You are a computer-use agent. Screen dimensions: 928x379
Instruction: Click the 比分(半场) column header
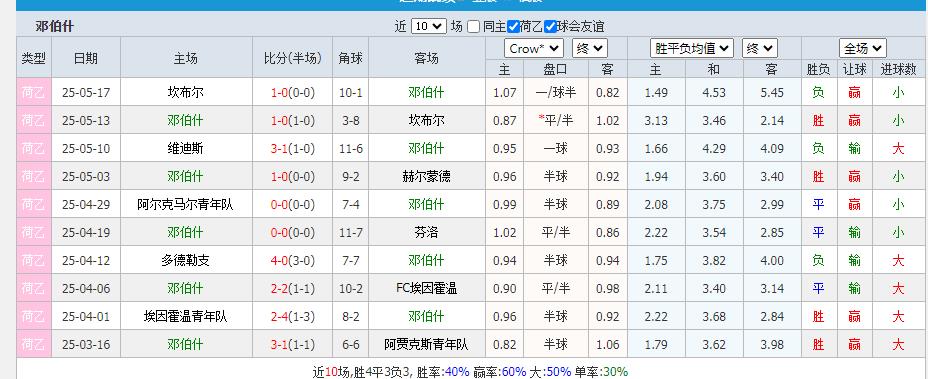click(292, 58)
